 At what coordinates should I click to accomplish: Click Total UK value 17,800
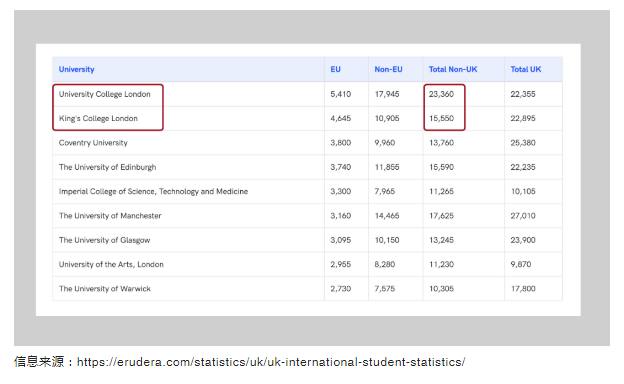(523, 288)
